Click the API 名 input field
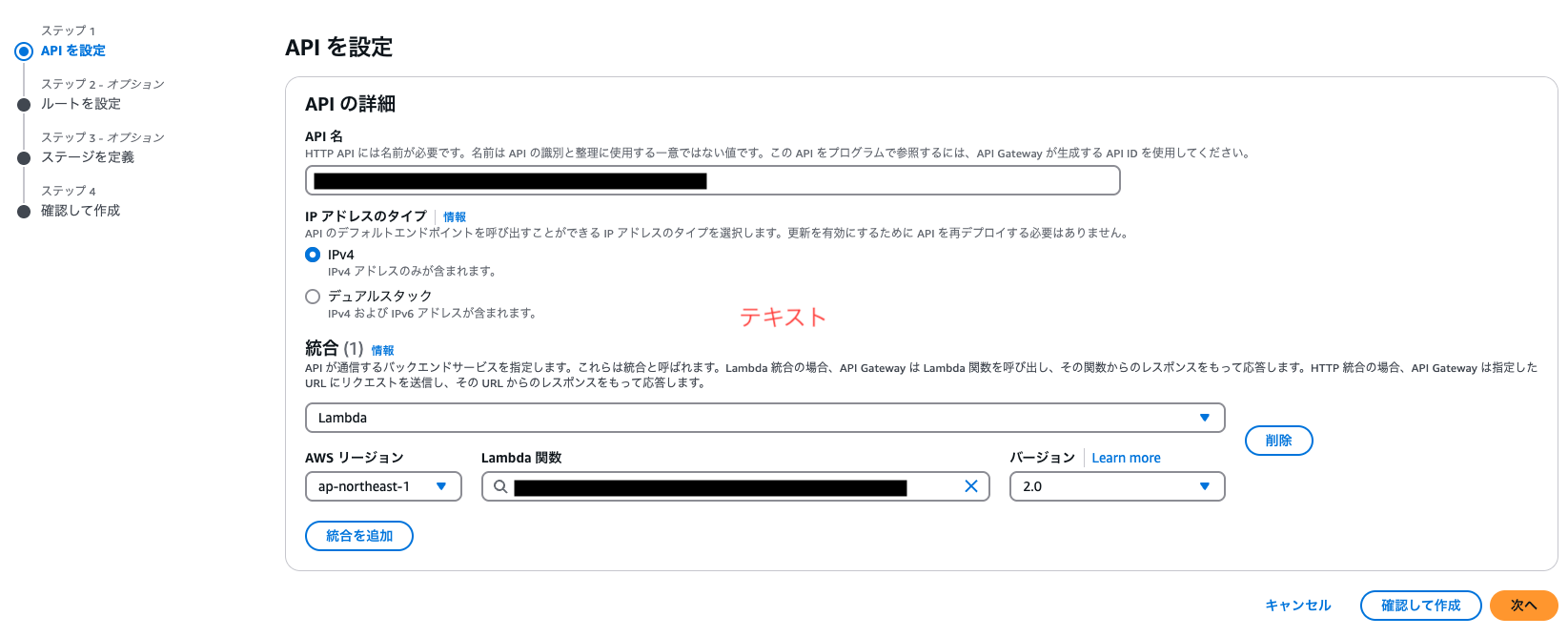Image resolution: width=1568 pixels, height=637 pixels. [x=713, y=180]
